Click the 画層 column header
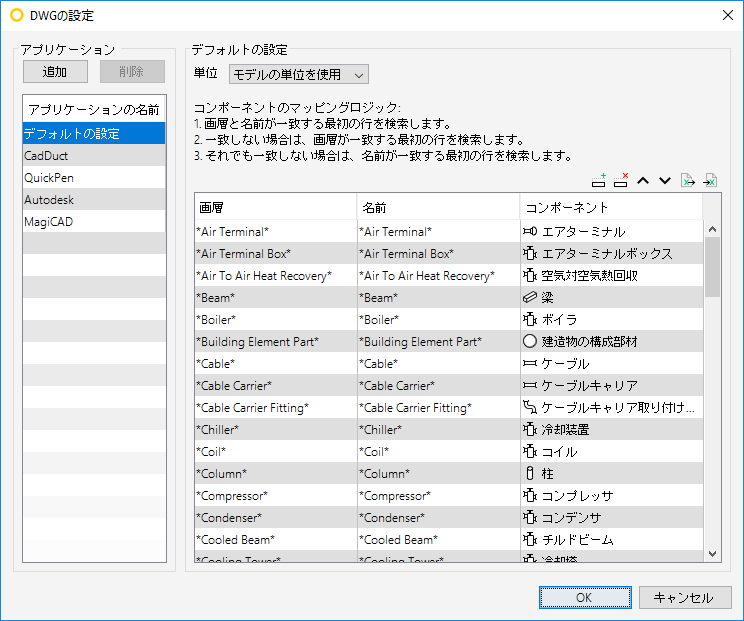Screen dimensions: 744x621 pos(276,207)
